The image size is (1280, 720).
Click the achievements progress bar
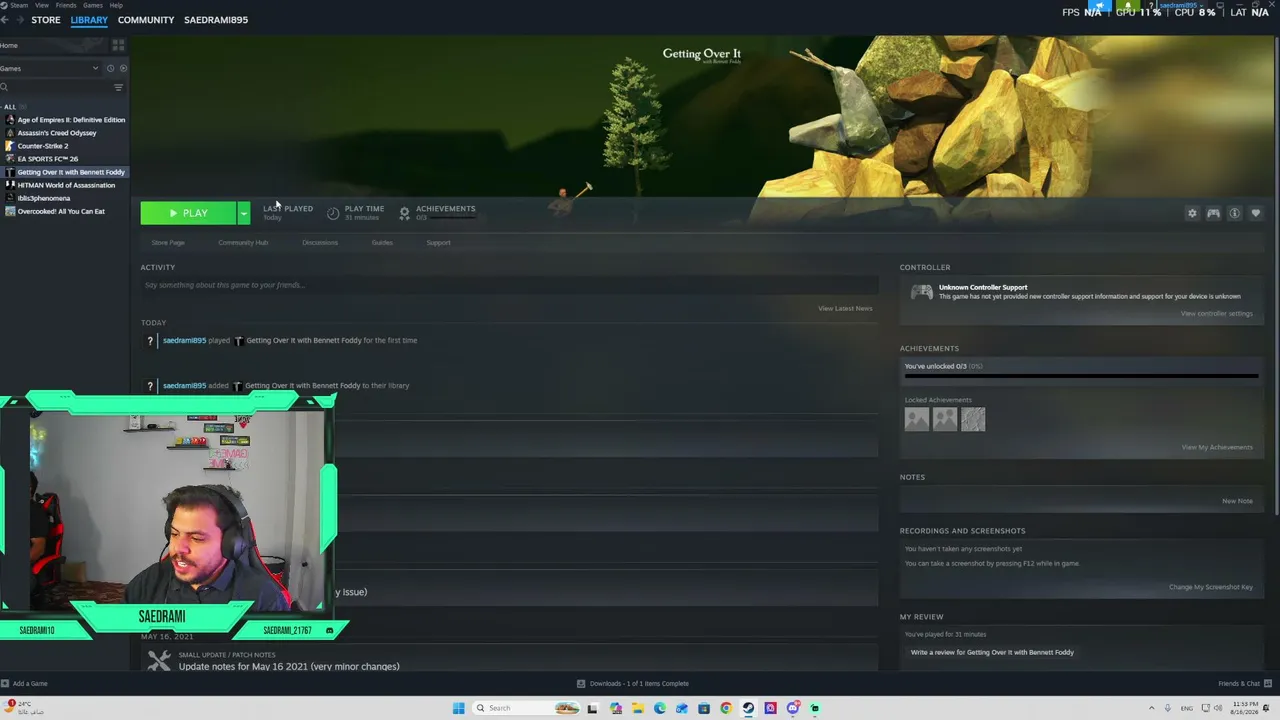point(1081,377)
